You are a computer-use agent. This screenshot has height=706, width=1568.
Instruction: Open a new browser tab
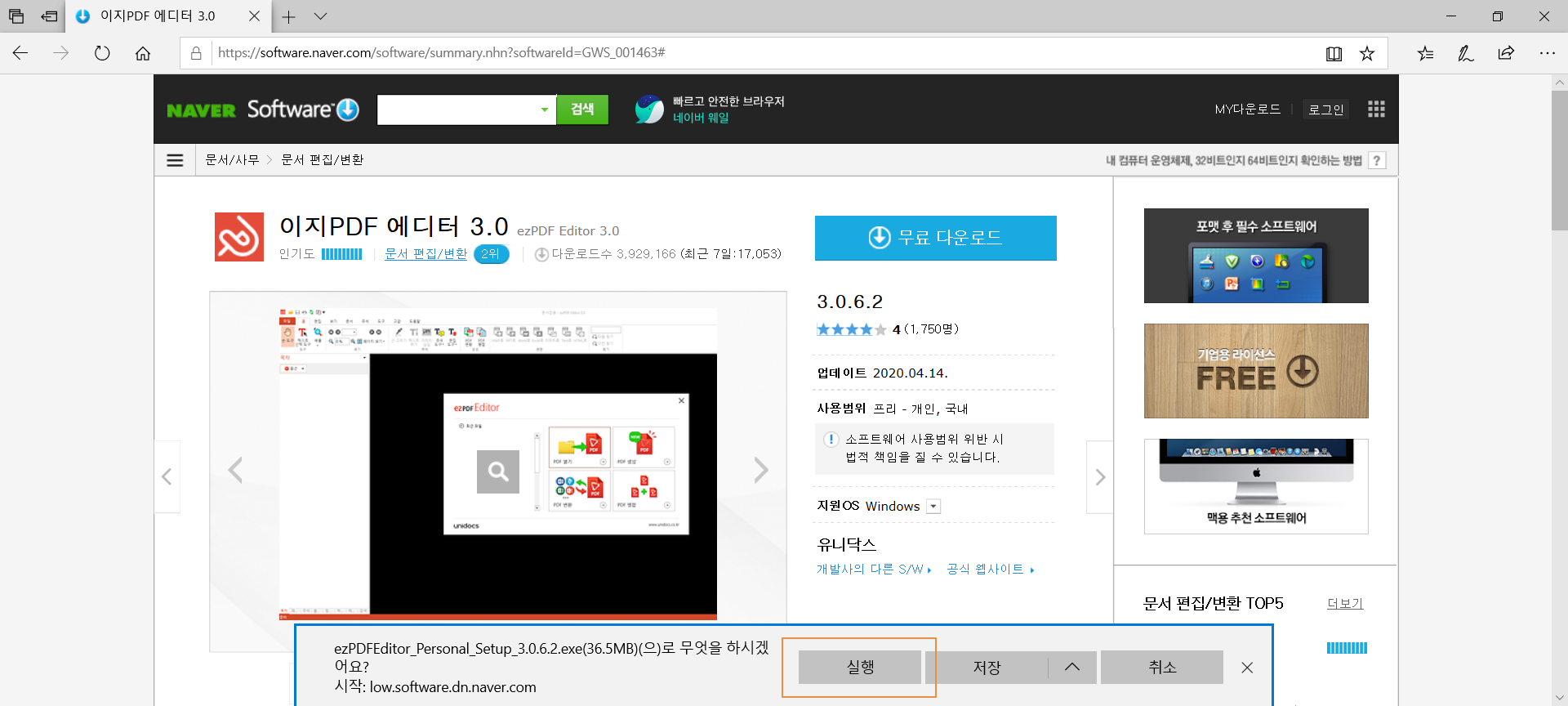point(288,16)
